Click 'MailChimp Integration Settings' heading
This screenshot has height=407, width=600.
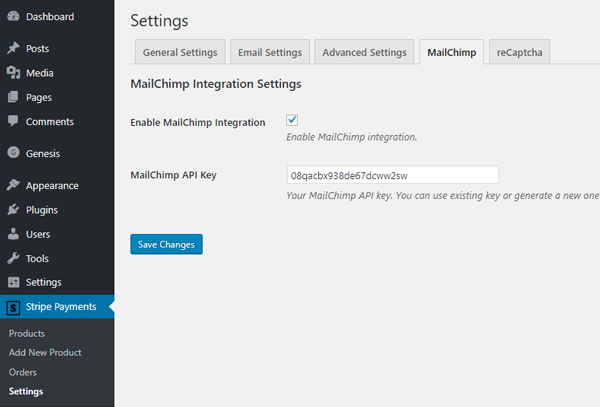point(216,84)
